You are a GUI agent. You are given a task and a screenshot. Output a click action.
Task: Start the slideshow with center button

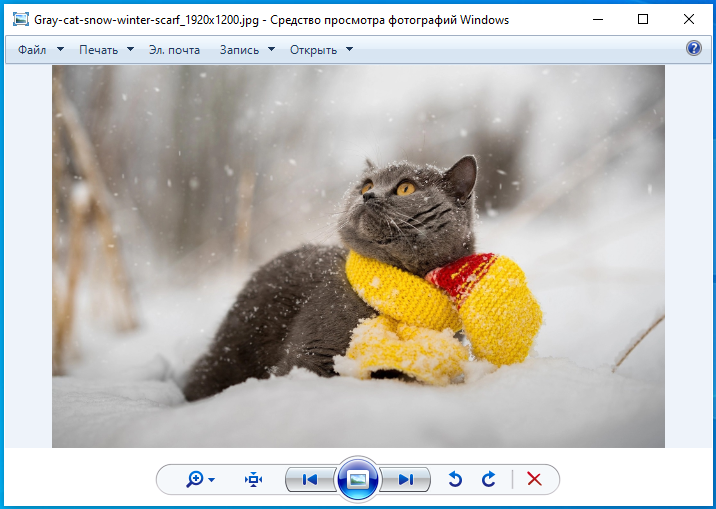(x=358, y=480)
